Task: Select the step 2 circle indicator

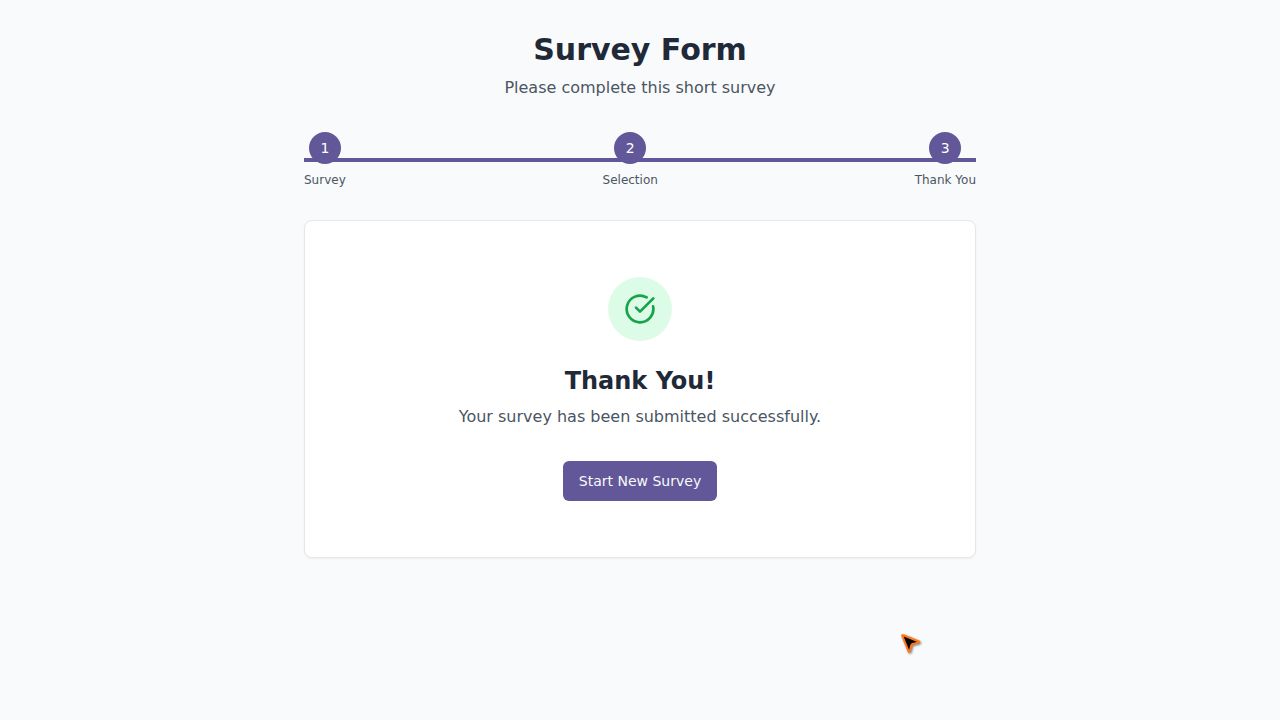Action: coord(630,148)
